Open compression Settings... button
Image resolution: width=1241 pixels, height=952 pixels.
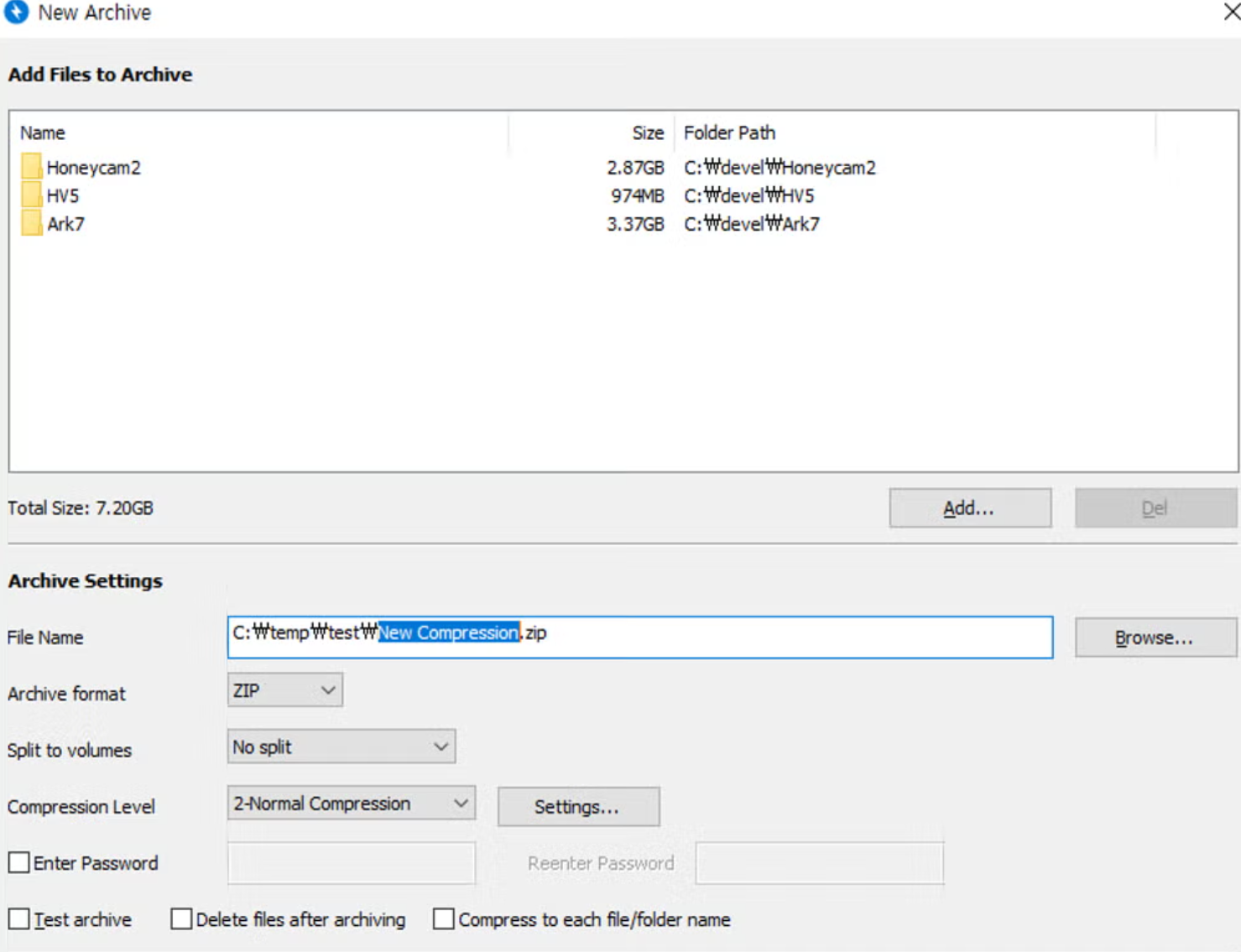point(578,807)
